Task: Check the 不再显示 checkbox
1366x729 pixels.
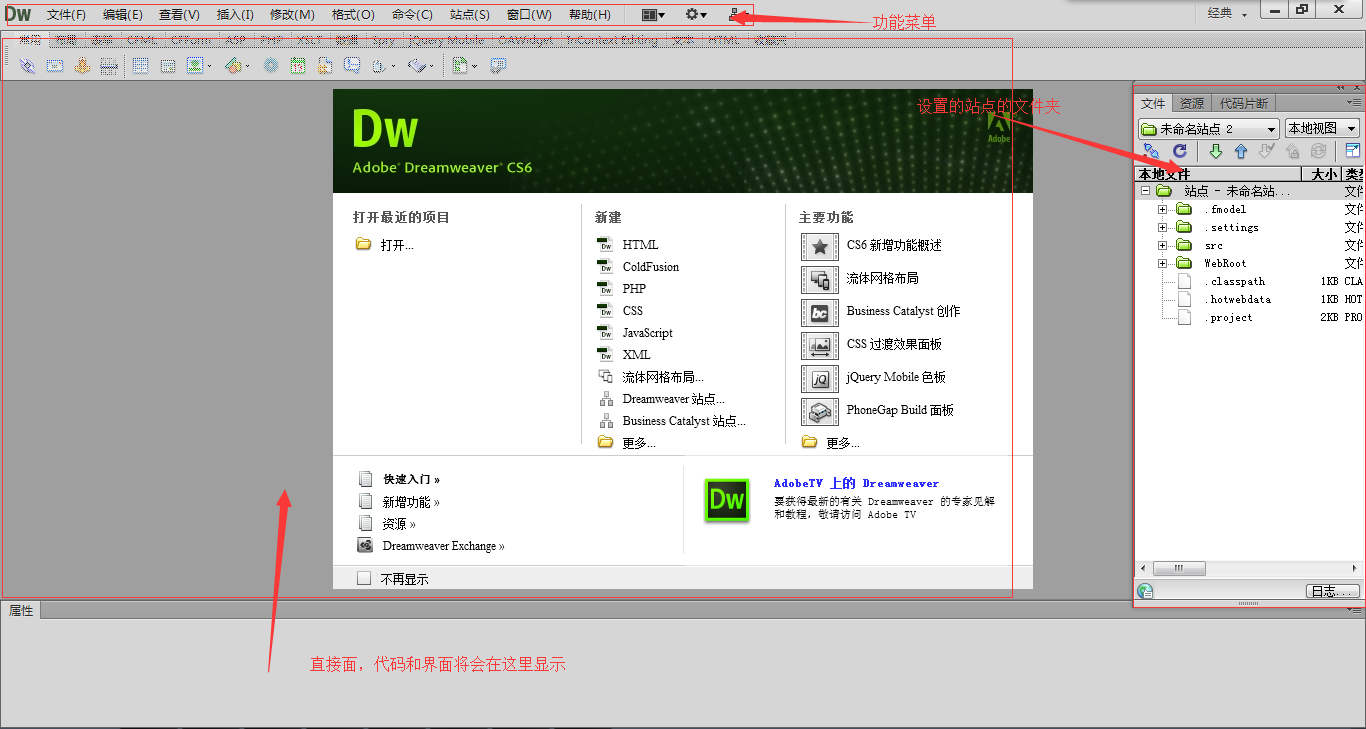Action: pos(364,578)
